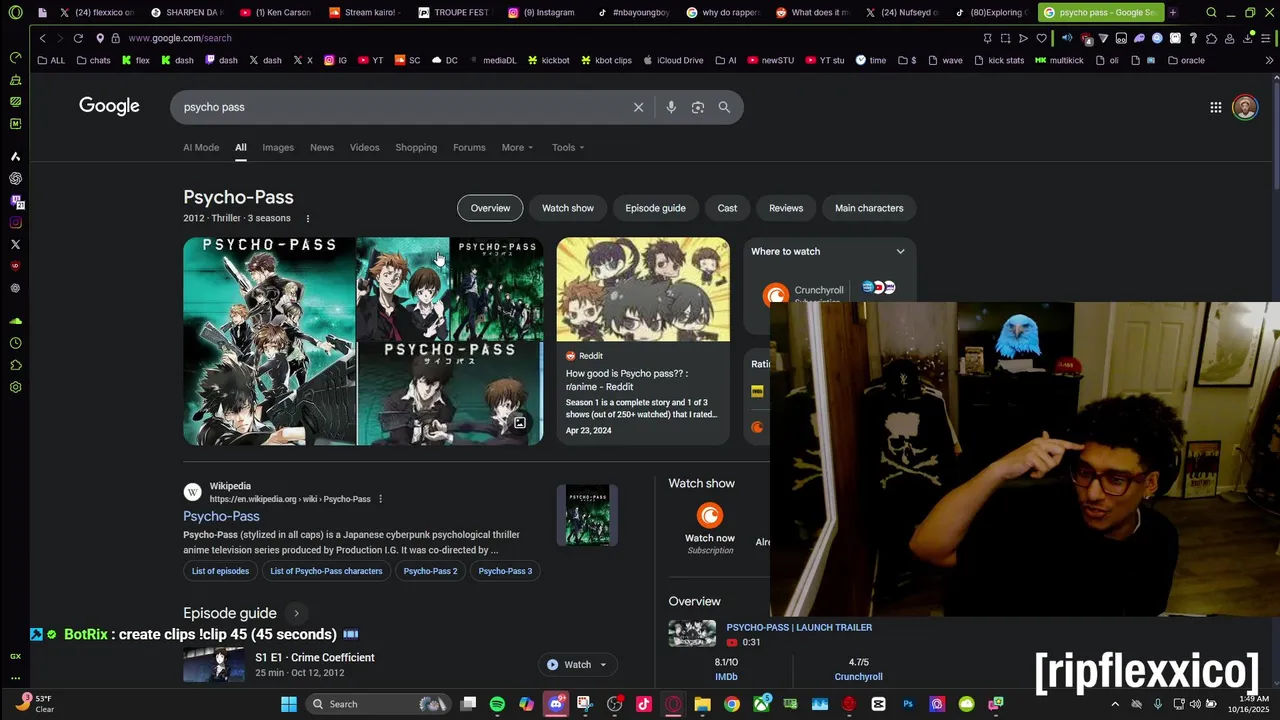1280x720 pixels.
Task: Reload the page with the refresh icon
Action: click(x=78, y=38)
